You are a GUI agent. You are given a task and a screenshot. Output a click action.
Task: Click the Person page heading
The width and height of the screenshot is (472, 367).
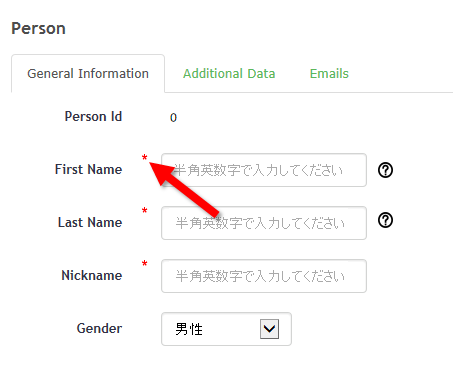click(x=38, y=28)
